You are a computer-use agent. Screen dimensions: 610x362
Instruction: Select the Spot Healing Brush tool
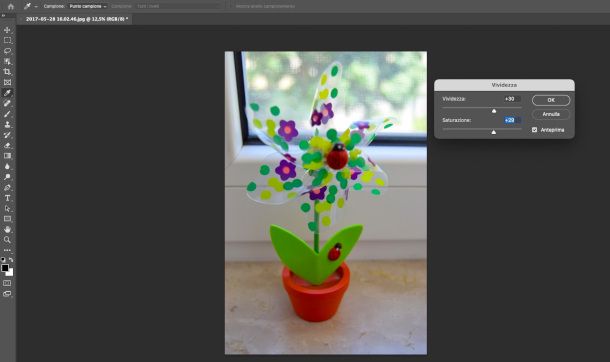pos(7,103)
